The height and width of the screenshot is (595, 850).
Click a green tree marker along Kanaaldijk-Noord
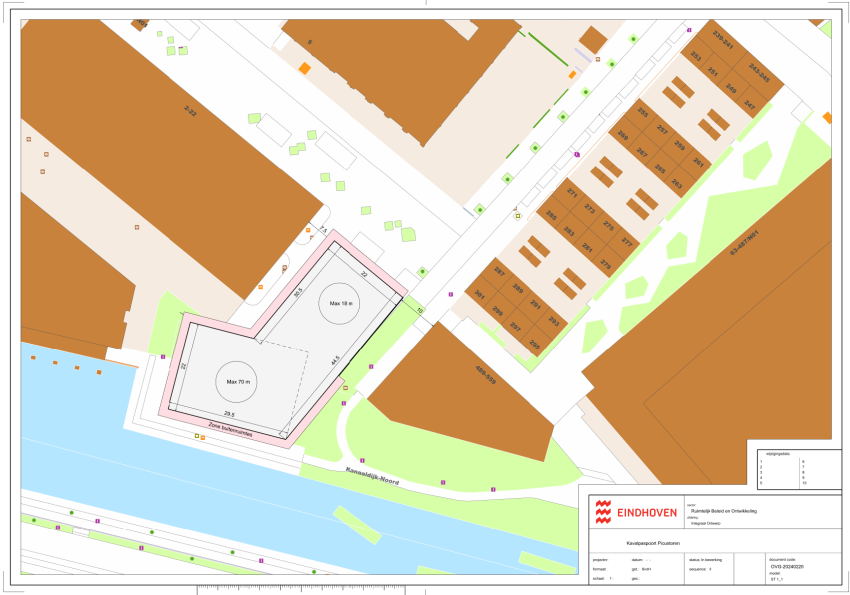coord(152,533)
